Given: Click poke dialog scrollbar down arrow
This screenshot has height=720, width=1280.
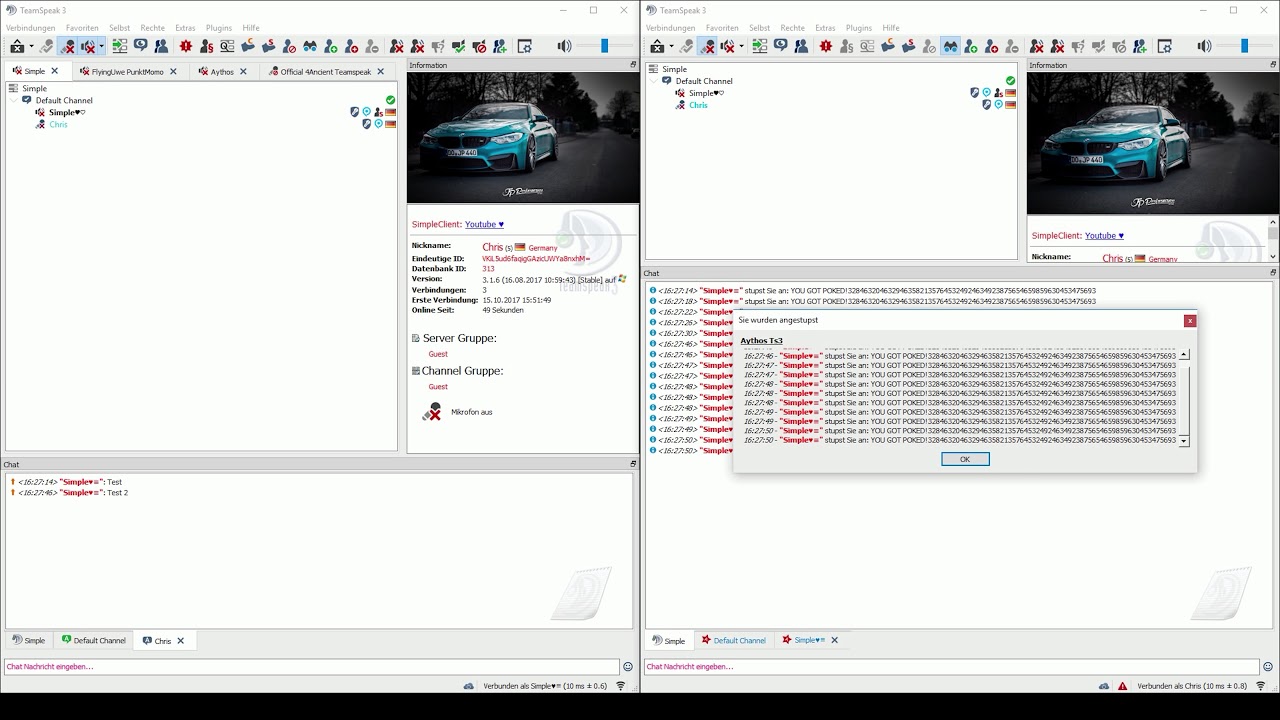Looking at the screenshot, I should [x=1184, y=441].
